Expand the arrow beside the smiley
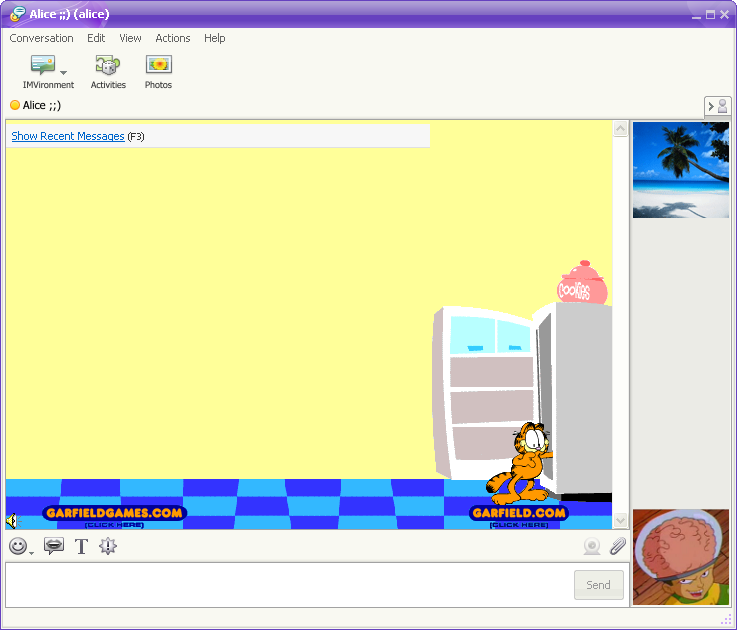The width and height of the screenshot is (737, 630). pos(32,552)
